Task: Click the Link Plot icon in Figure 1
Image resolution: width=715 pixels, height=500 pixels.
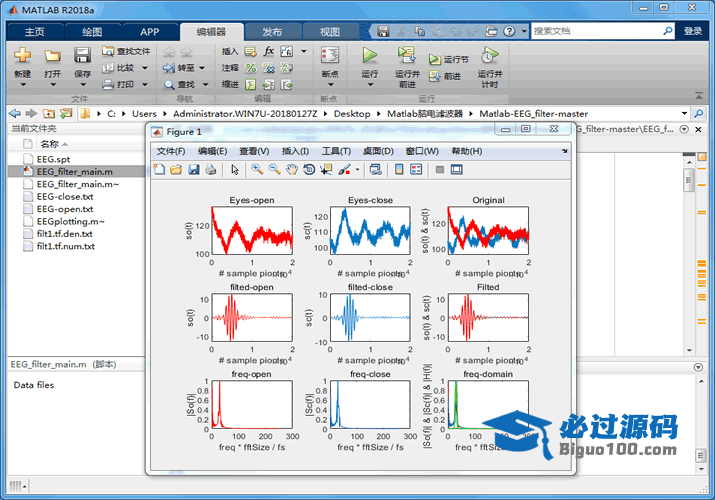Action: [x=376, y=170]
